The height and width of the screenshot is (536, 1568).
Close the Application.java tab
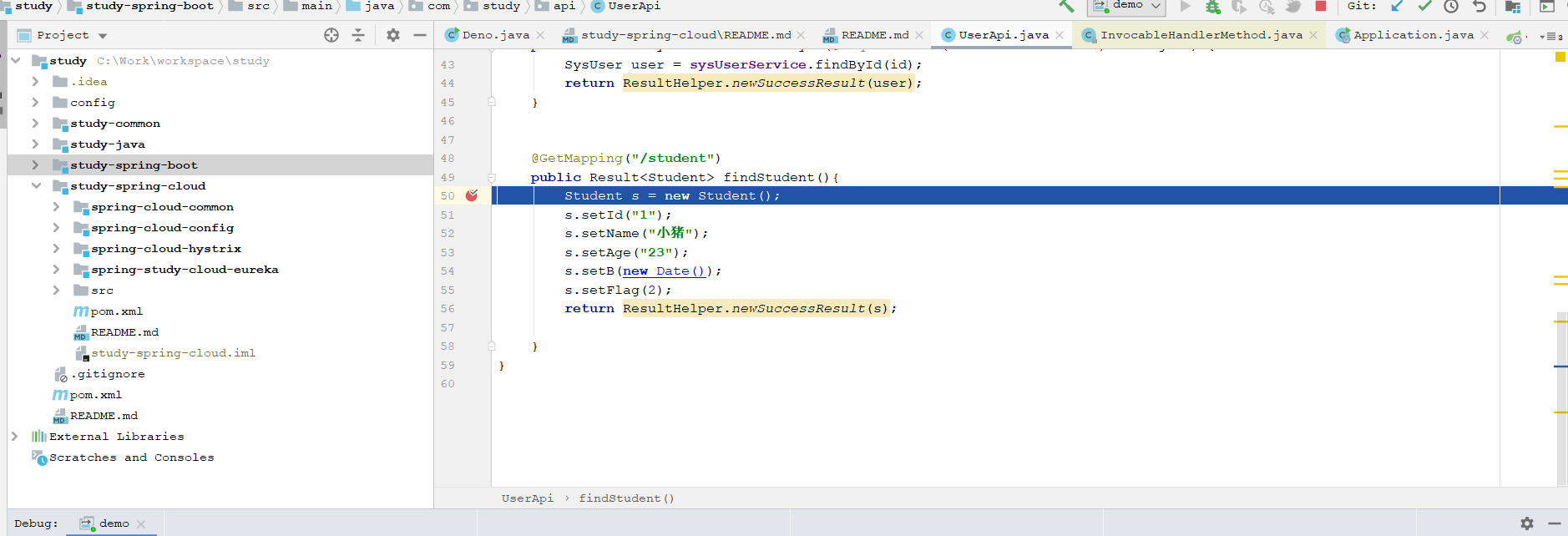[x=1485, y=35]
